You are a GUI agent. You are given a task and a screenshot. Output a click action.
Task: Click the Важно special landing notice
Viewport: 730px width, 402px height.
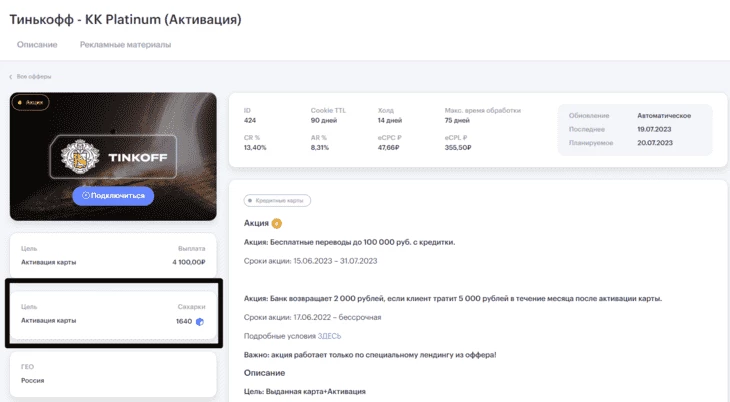coord(370,355)
